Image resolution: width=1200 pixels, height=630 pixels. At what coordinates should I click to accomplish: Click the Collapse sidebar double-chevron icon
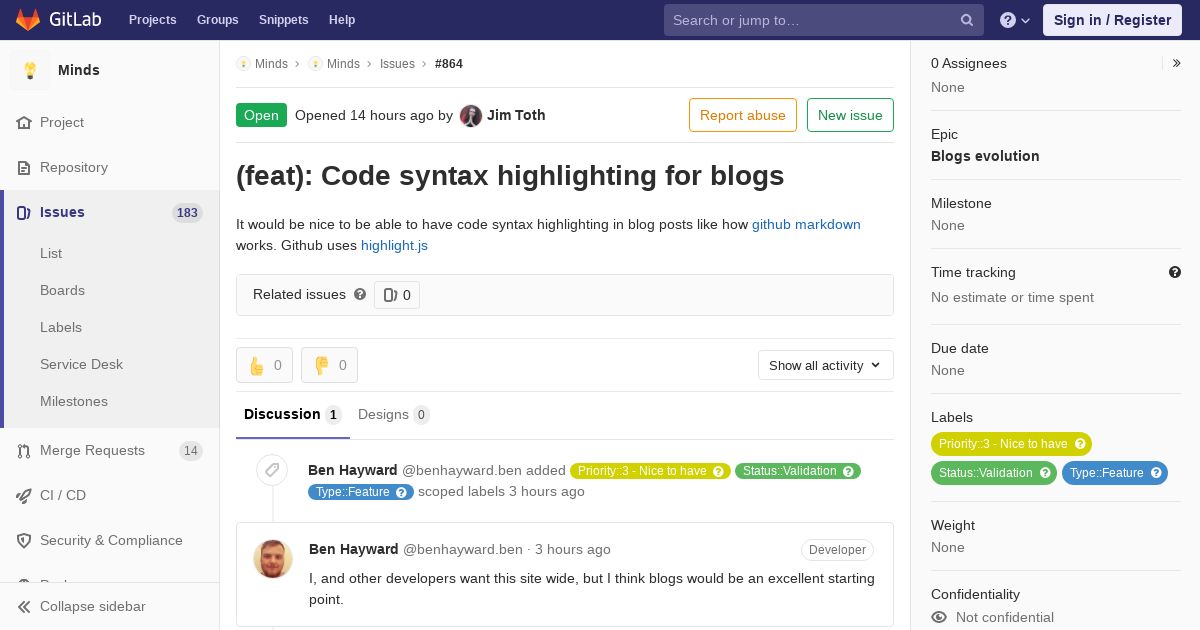24,606
